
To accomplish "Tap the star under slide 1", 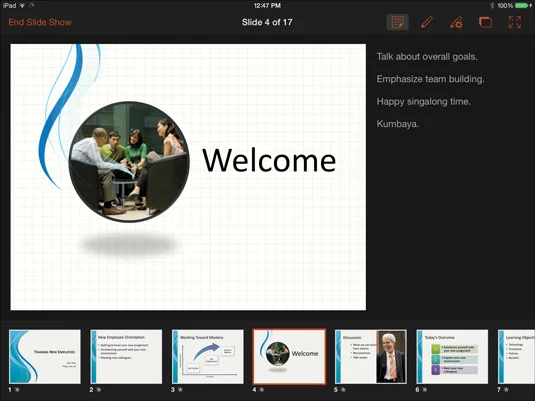I will click(x=17, y=389).
